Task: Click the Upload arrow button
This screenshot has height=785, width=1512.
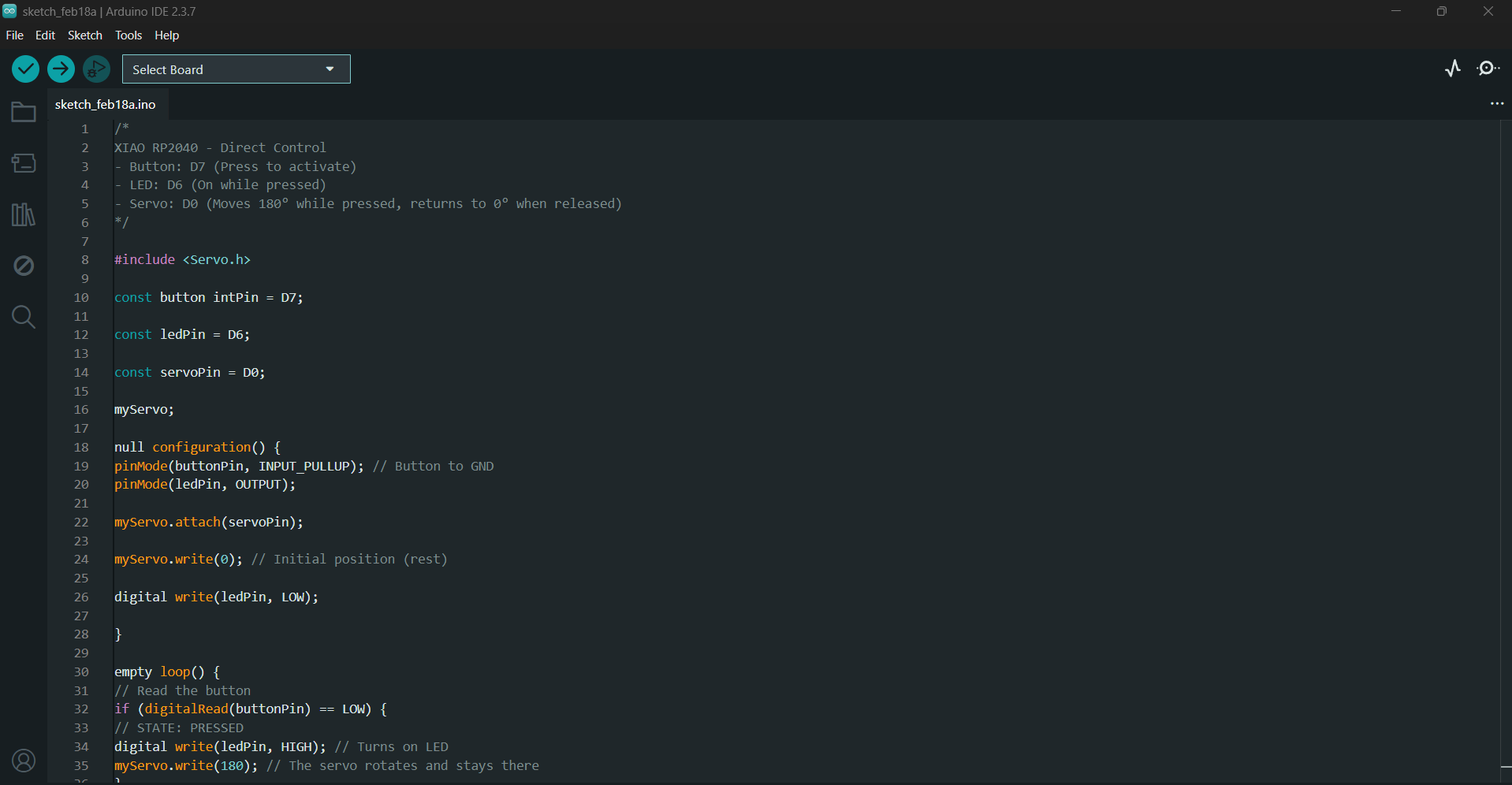Action: tap(61, 69)
